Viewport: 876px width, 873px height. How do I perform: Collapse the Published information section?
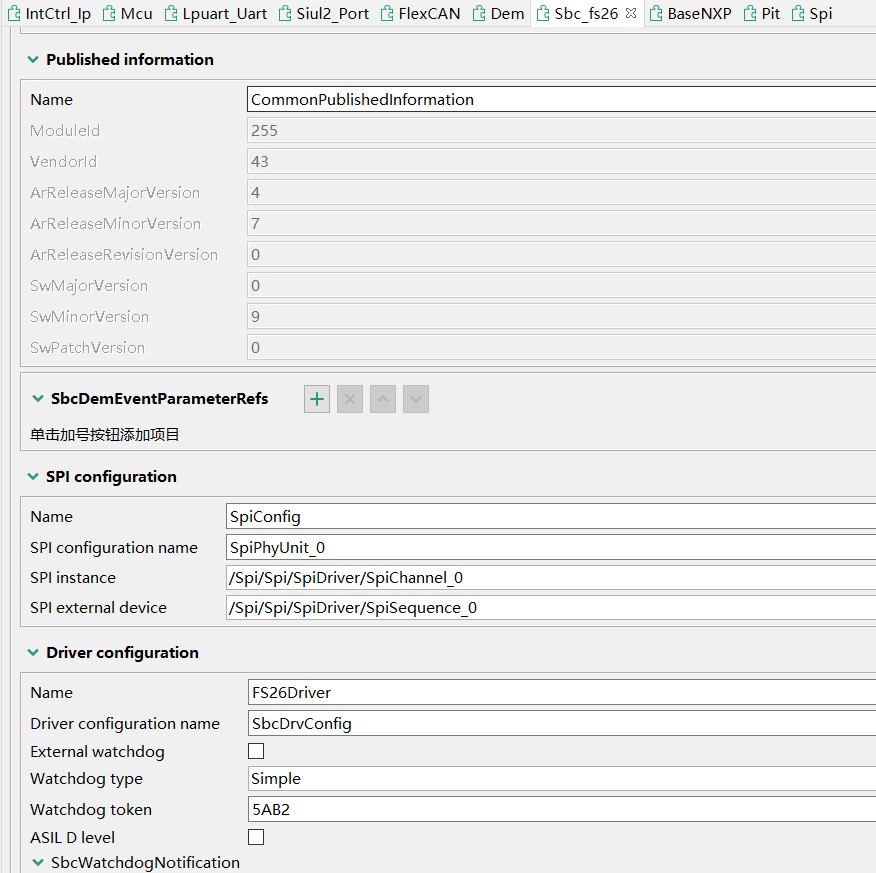33,59
